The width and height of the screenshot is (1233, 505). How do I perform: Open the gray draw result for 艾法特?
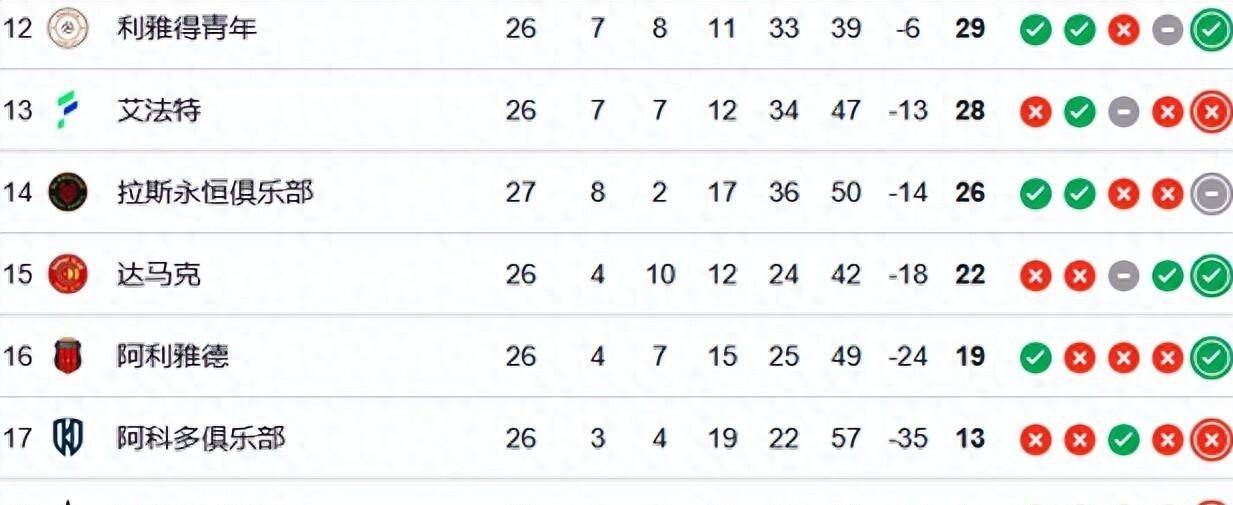coord(1123,112)
